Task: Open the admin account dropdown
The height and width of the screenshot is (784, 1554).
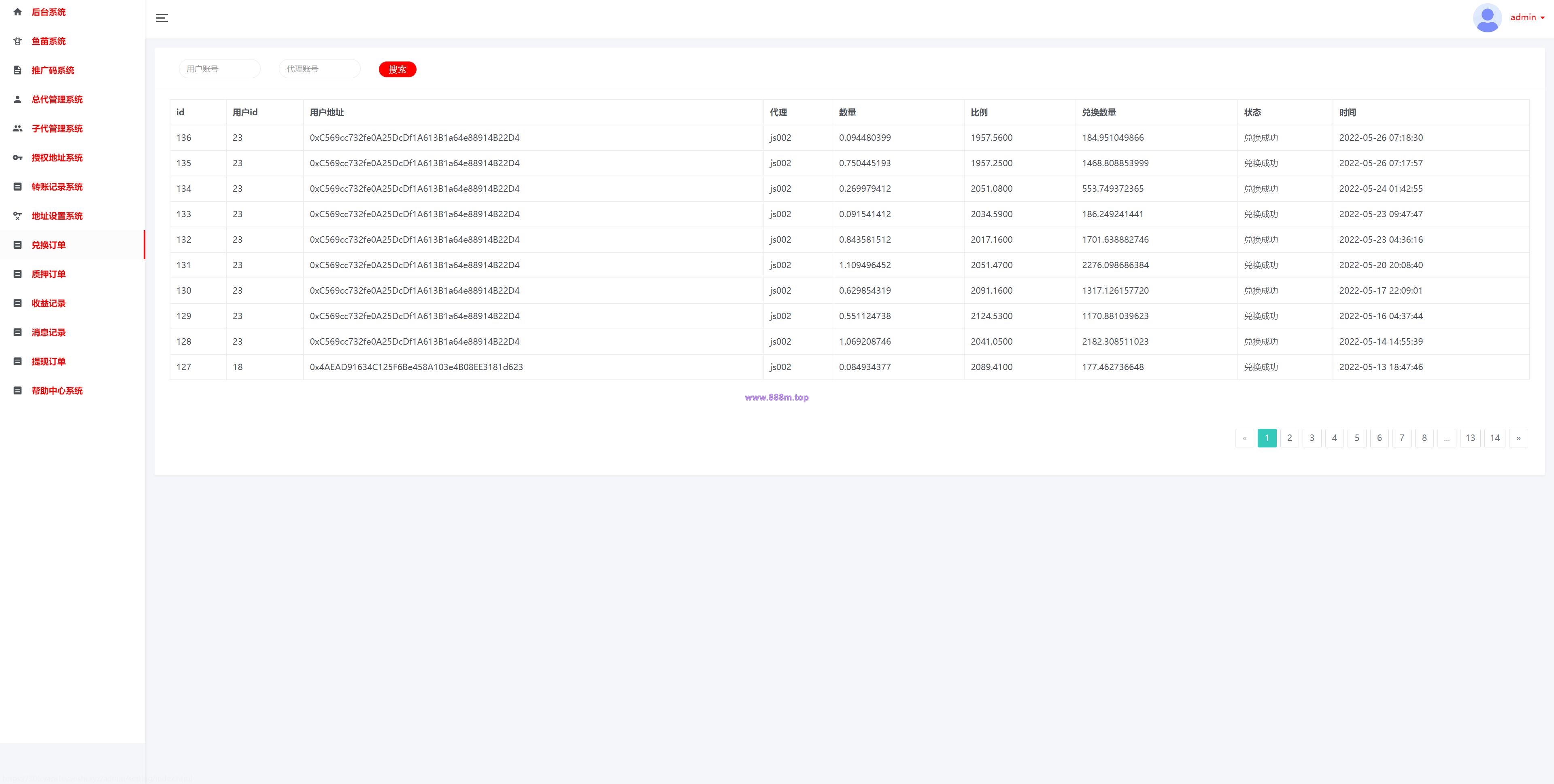Action: point(1527,17)
